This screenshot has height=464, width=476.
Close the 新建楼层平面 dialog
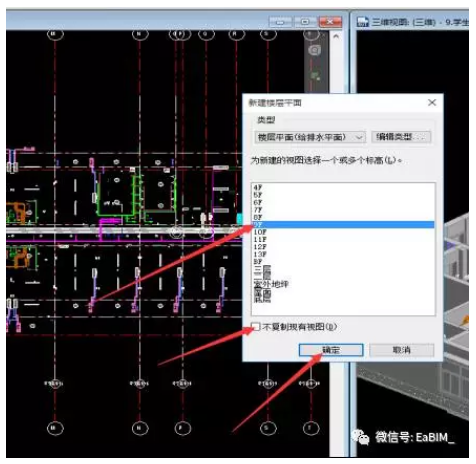tap(432, 102)
